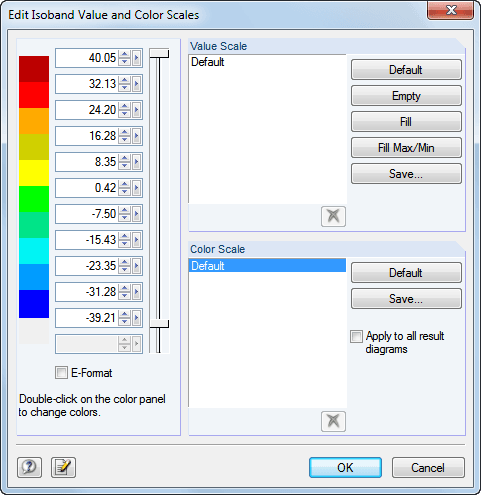The width and height of the screenshot is (481, 495).
Task: Delete selected Value Scale entry icon
Action: [333, 216]
